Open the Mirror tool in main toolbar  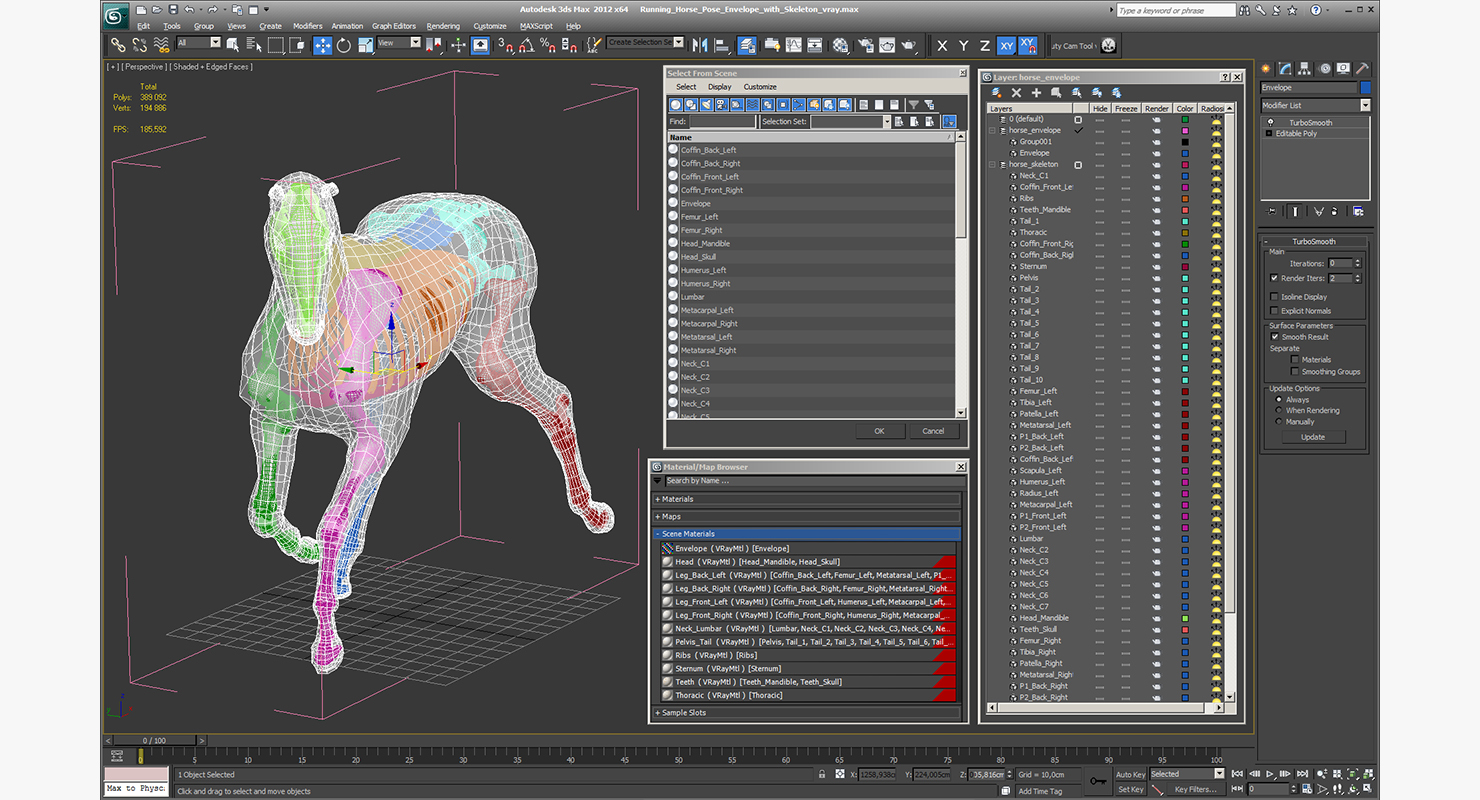pos(699,45)
